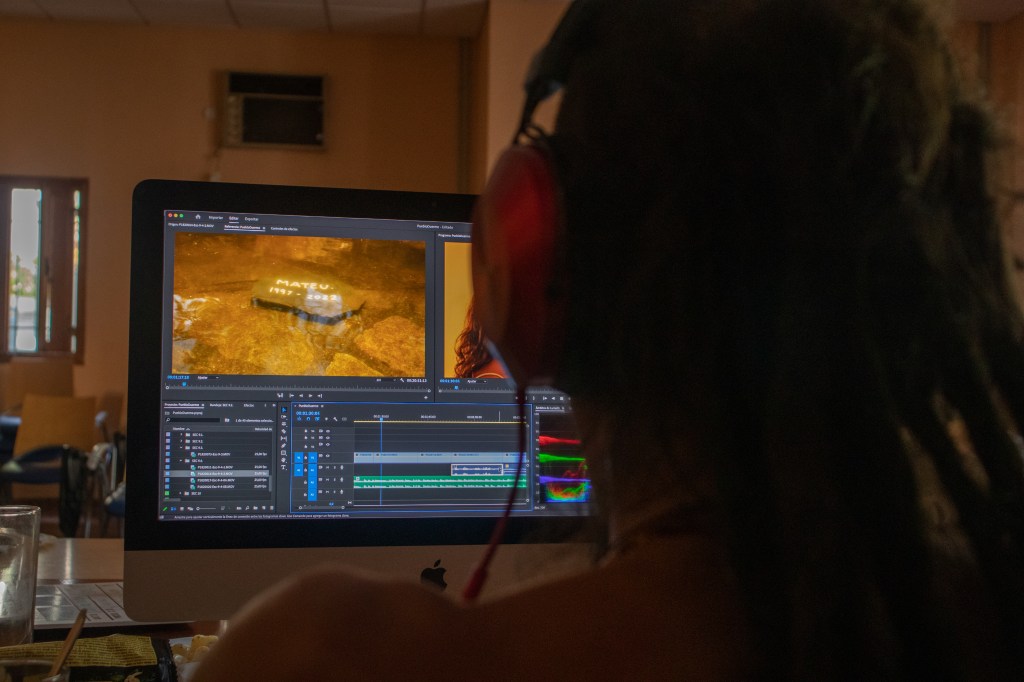The width and height of the screenshot is (1024, 682).
Task: Open timeline wrench display settings
Action: [x=335, y=419]
